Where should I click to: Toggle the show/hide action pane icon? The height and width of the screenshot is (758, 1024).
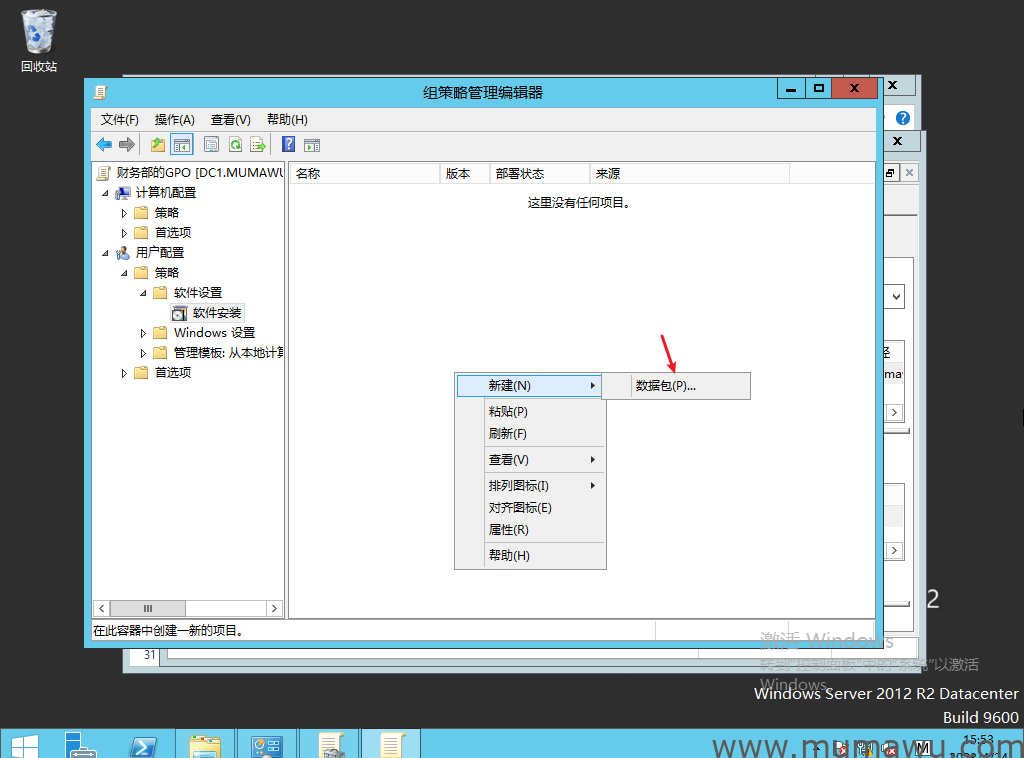[x=311, y=144]
